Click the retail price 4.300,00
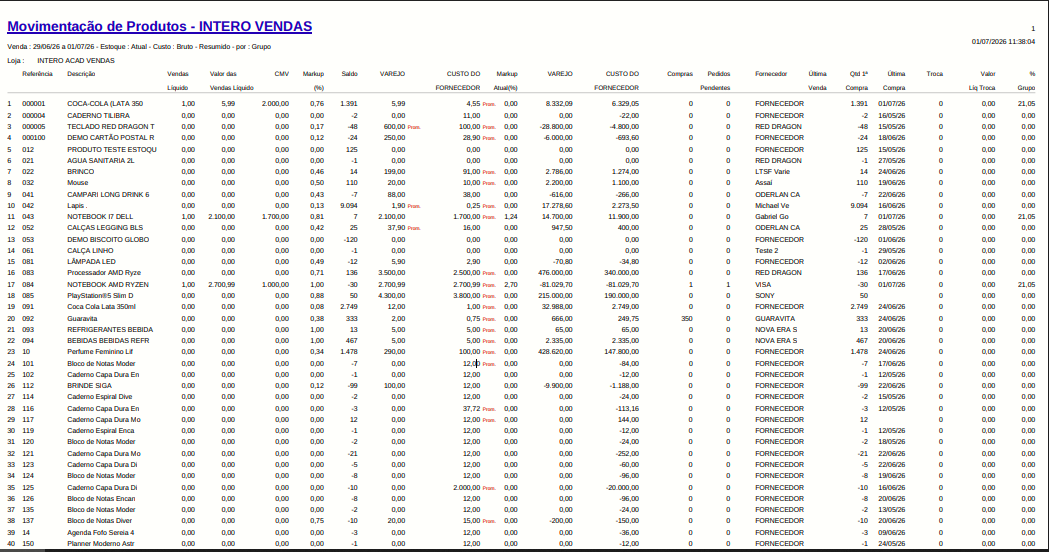1049x552 pixels. click(x=391, y=296)
